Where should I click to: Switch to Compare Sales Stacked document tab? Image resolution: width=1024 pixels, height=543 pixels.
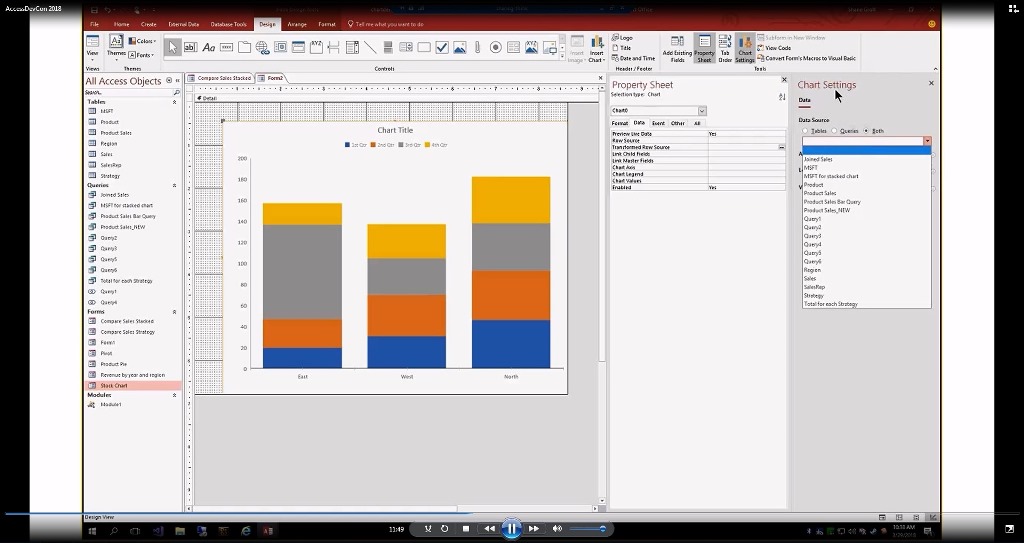(220, 78)
